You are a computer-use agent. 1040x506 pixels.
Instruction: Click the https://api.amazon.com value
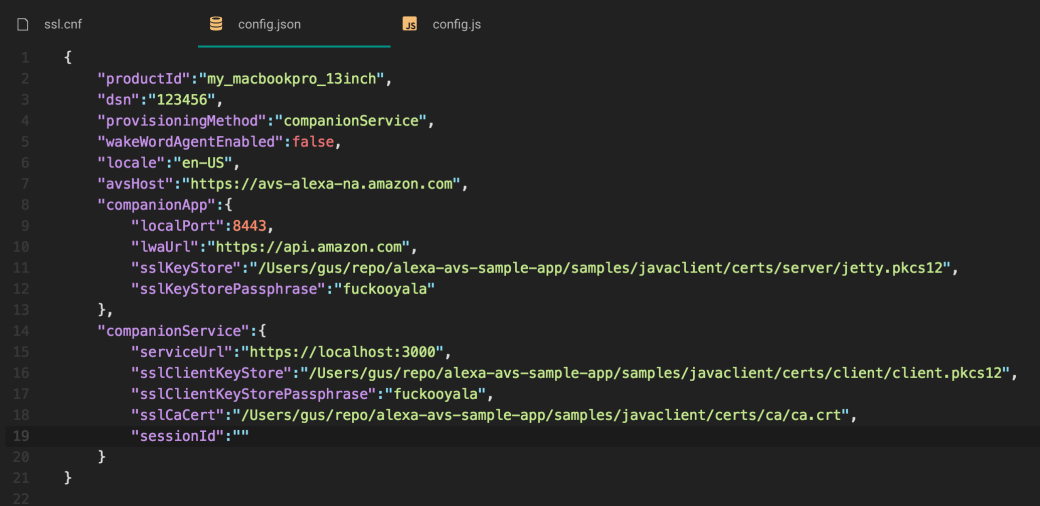(308, 247)
